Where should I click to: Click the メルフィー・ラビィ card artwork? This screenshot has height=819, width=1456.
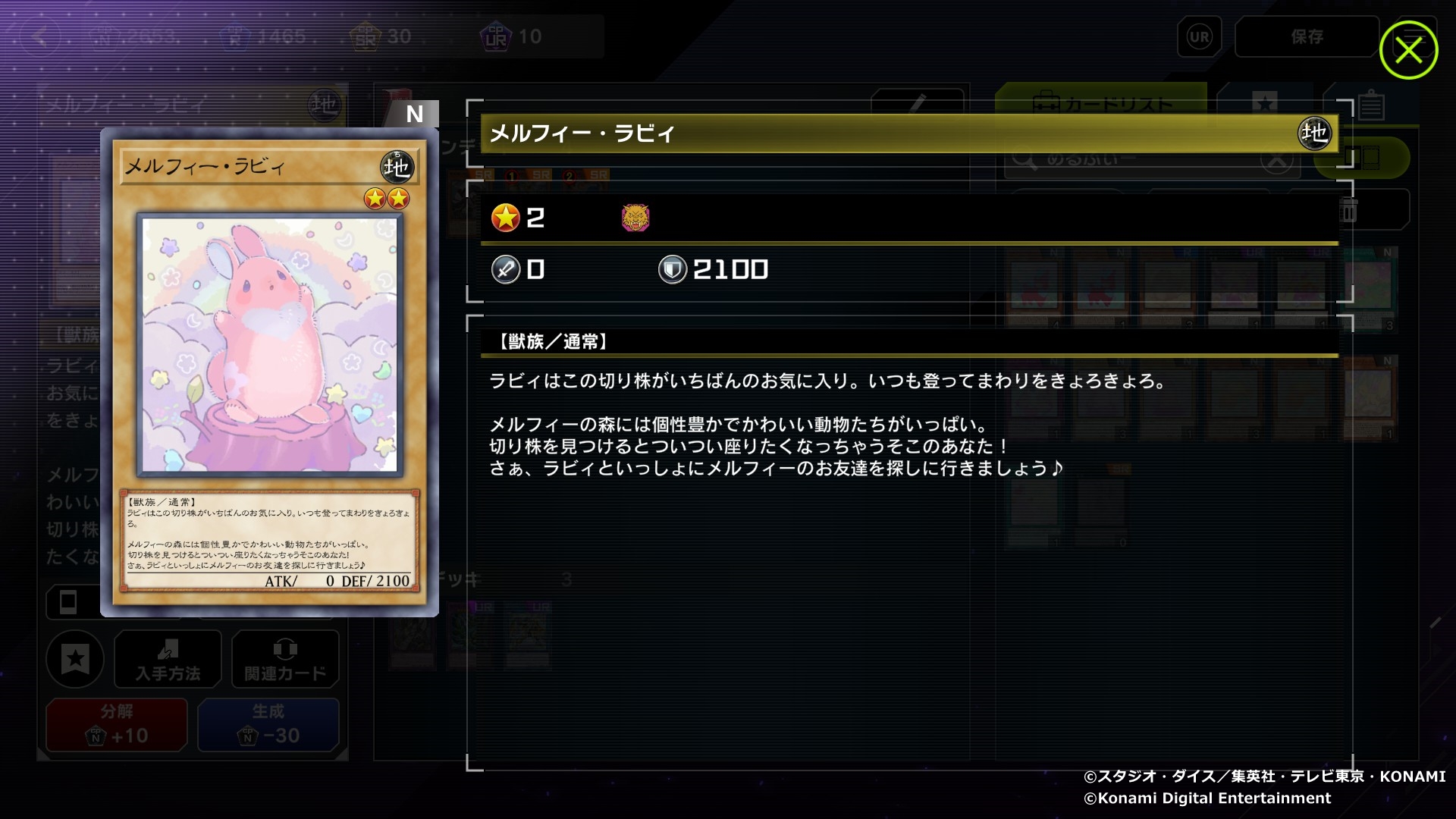point(270,345)
